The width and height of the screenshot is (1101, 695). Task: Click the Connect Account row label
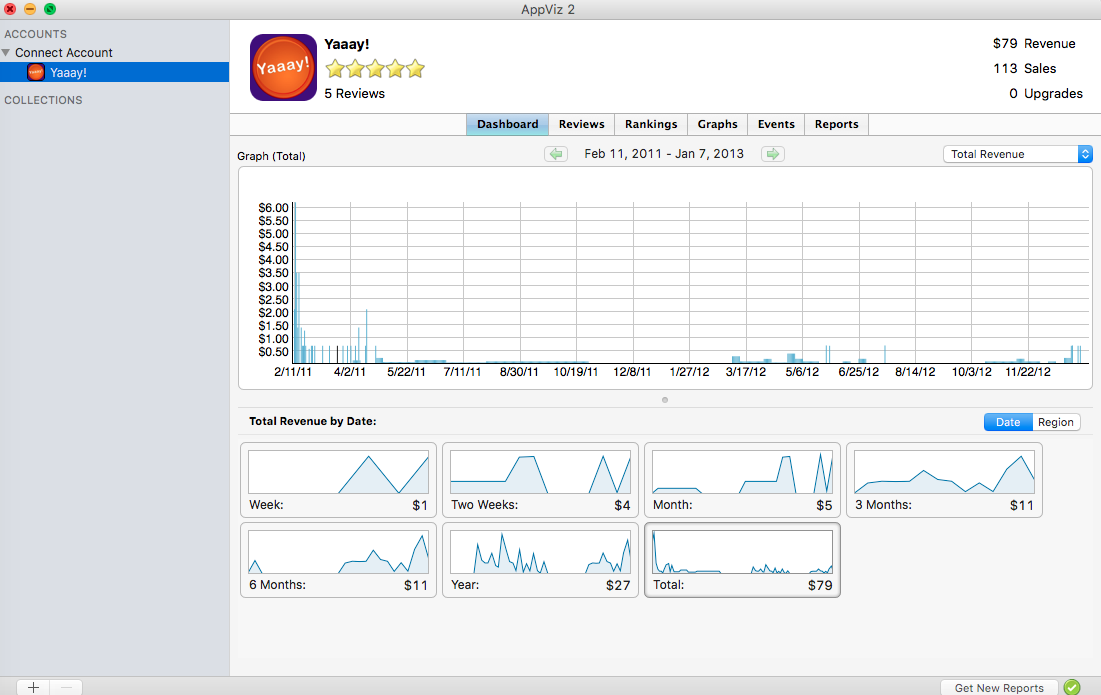[x=64, y=53]
